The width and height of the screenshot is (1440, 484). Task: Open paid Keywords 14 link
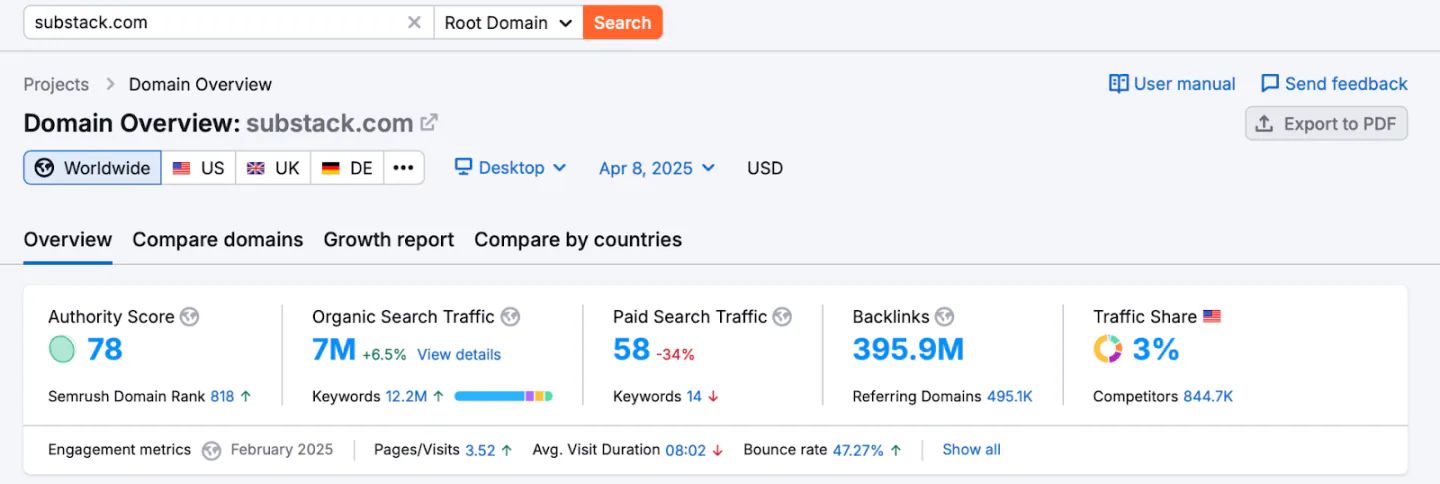pos(694,396)
